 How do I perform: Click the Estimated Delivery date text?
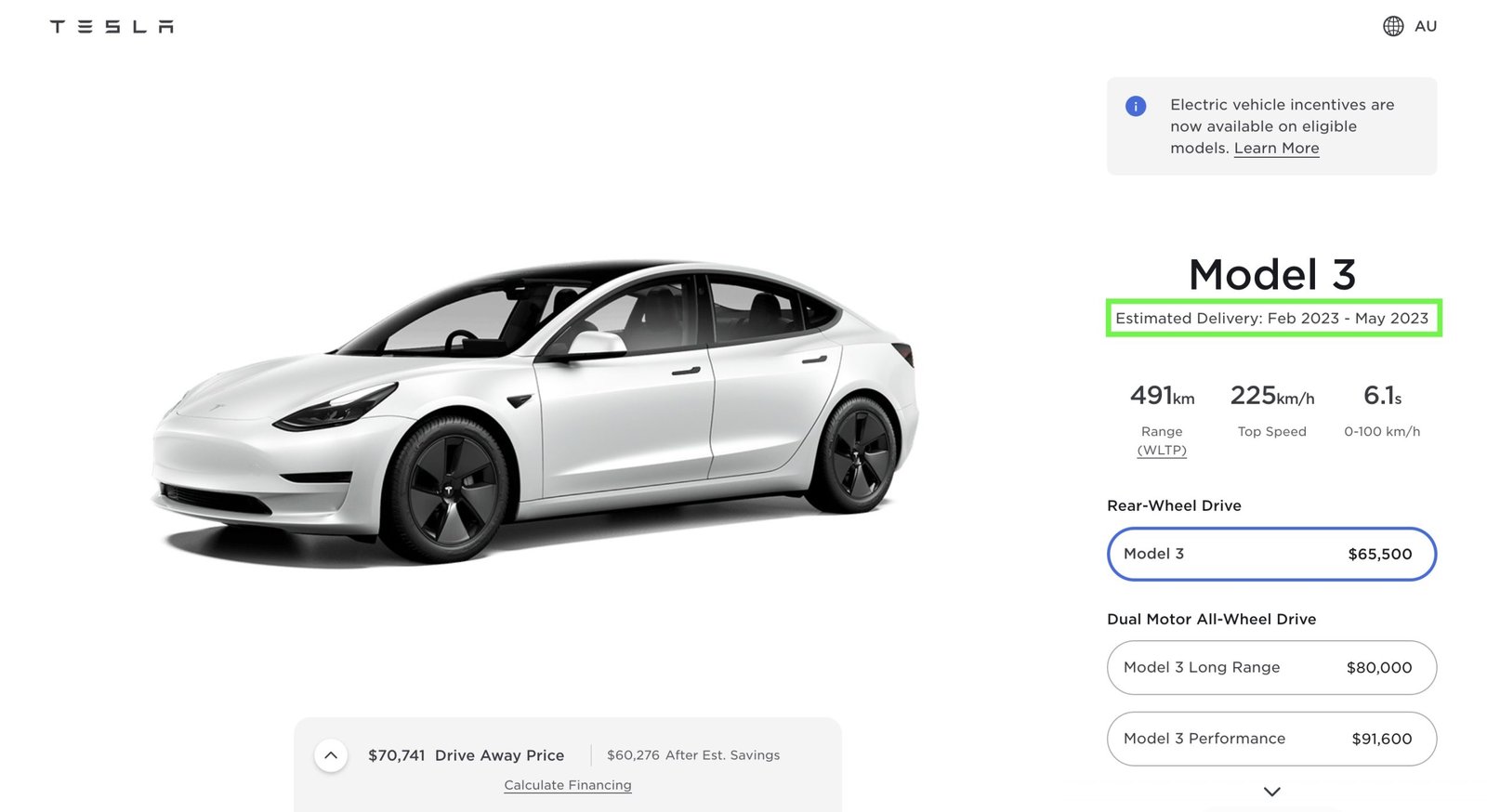[x=1271, y=318]
